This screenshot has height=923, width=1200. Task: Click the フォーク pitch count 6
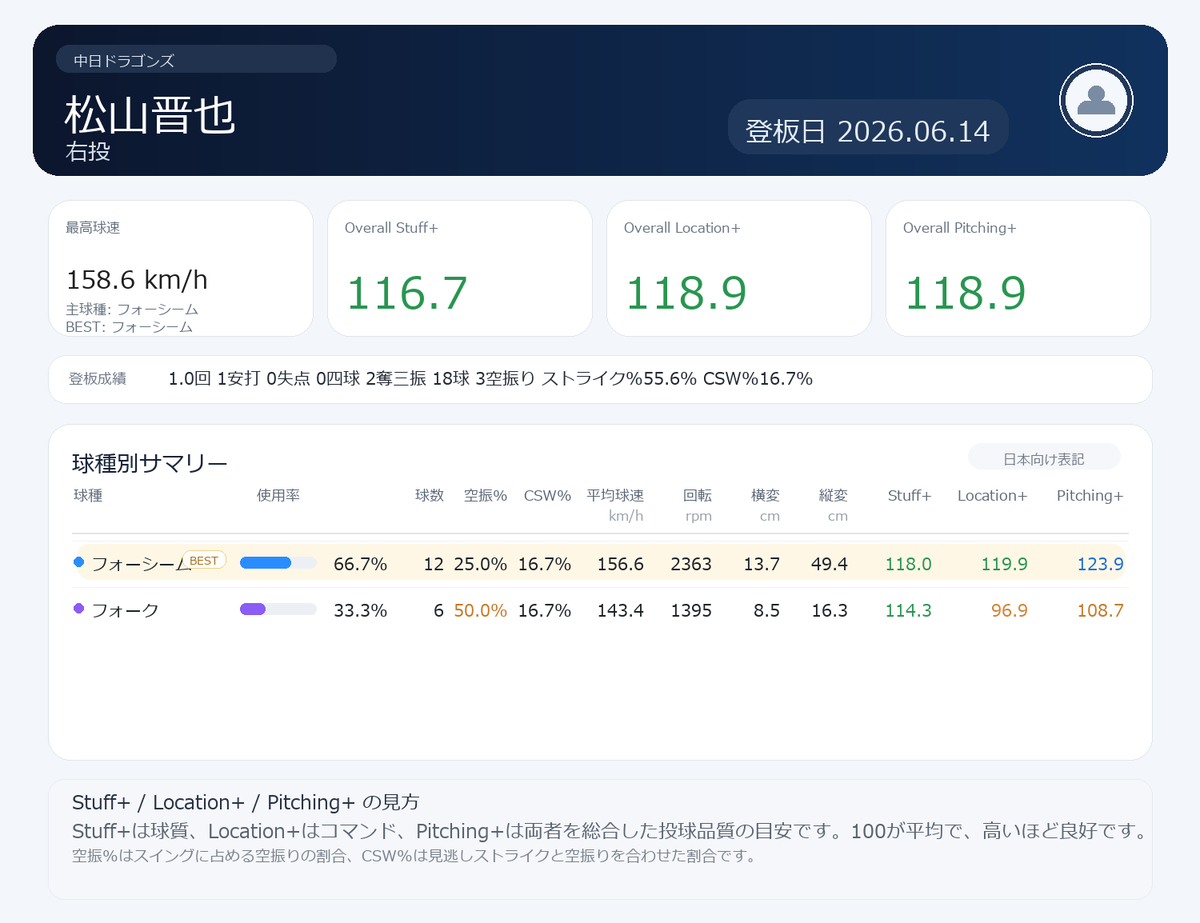tap(438, 610)
